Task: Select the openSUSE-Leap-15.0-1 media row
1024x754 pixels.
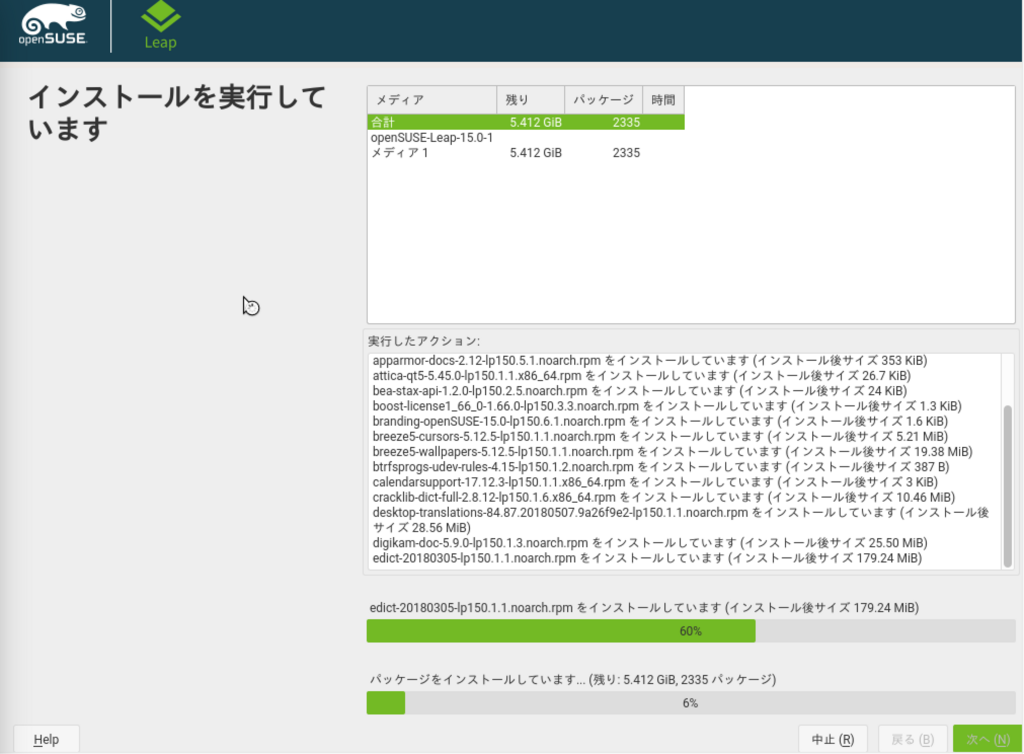Action: pos(432,138)
